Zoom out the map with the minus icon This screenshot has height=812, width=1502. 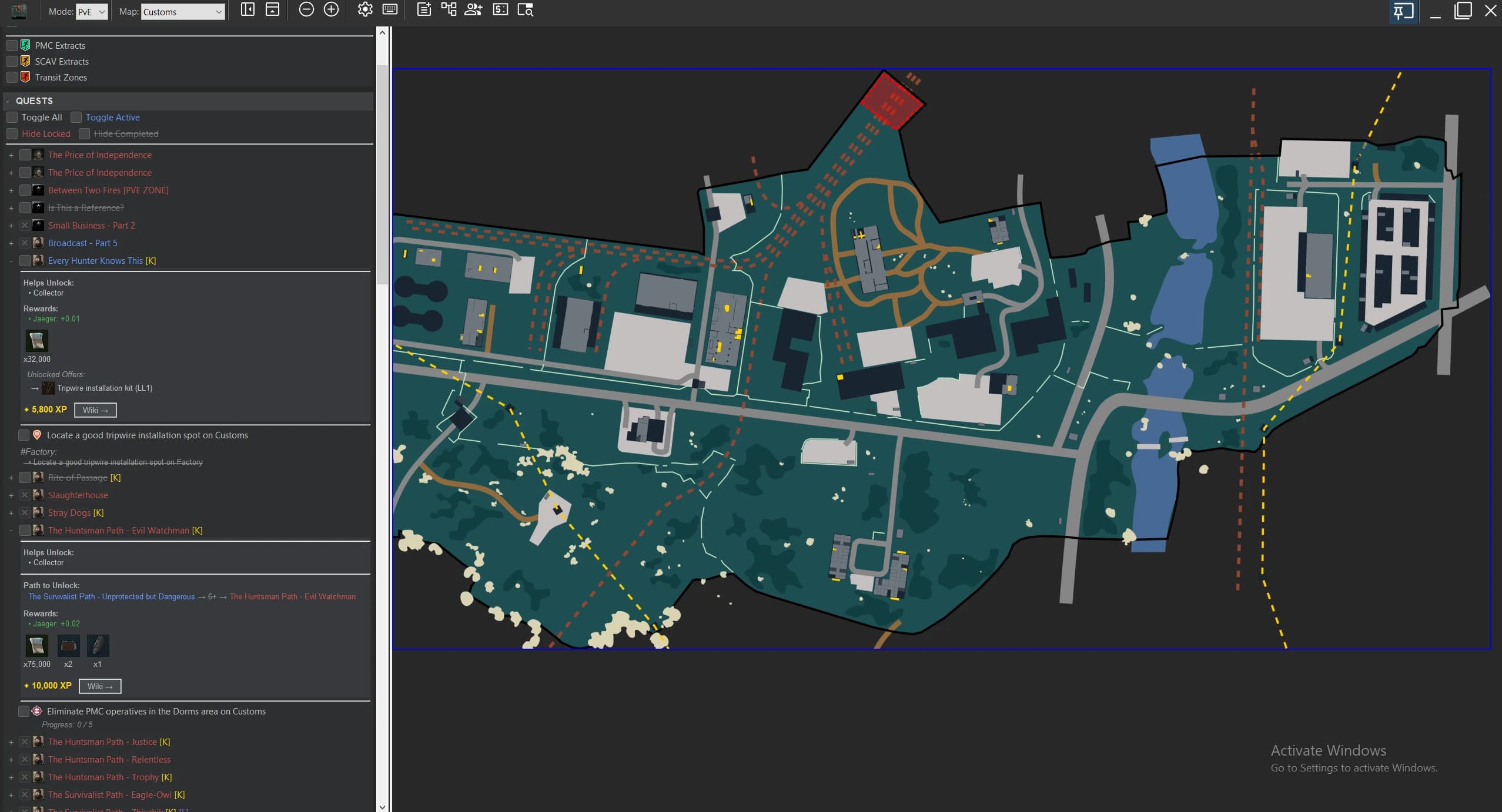306,9
